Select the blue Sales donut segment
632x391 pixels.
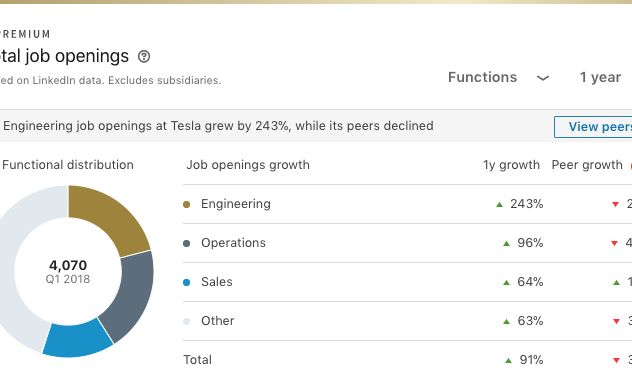77,339
